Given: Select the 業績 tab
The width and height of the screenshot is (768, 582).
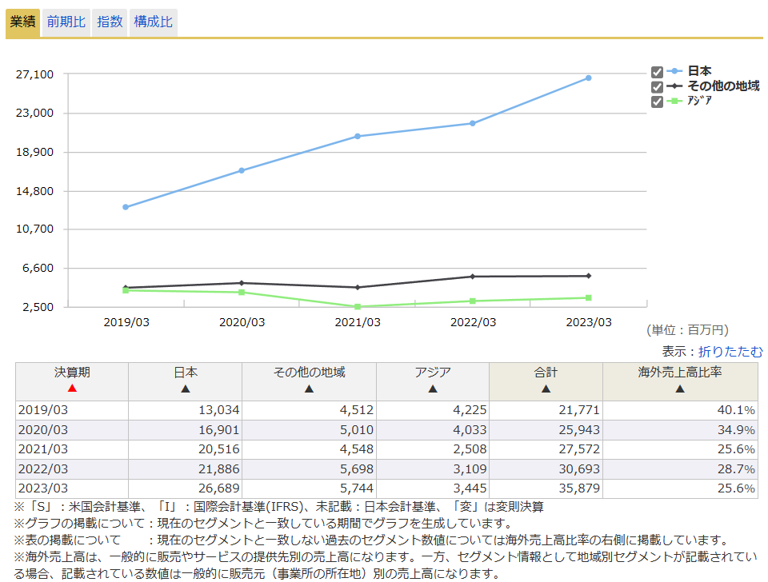Looking at the screenshot, I should [23, 22].
